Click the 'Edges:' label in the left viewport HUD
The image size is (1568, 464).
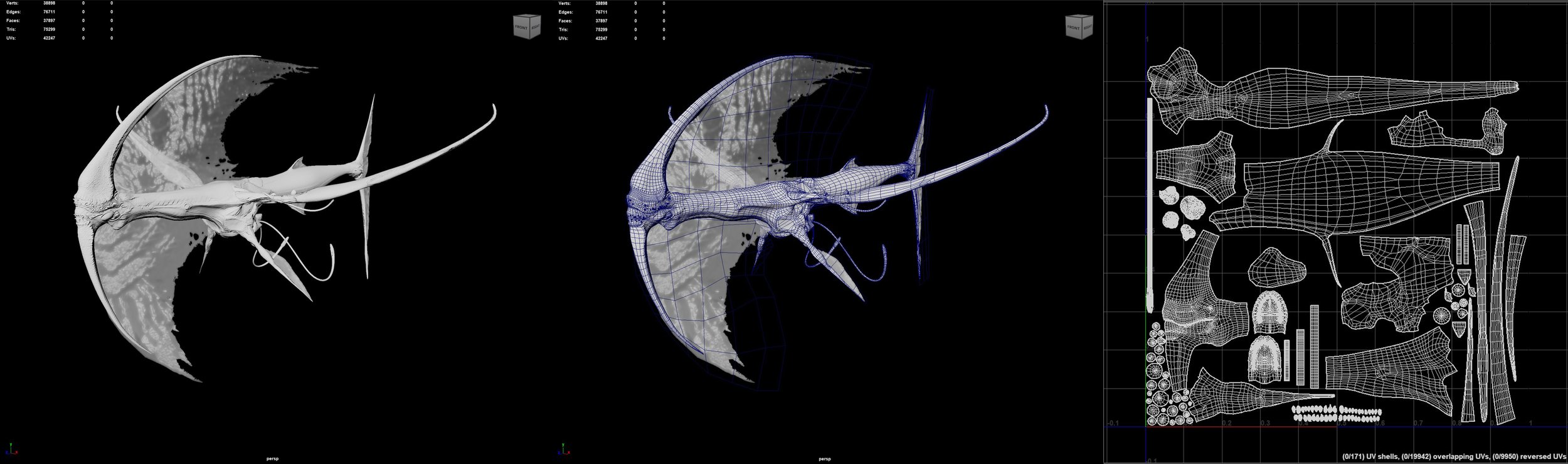pos(12,12)
